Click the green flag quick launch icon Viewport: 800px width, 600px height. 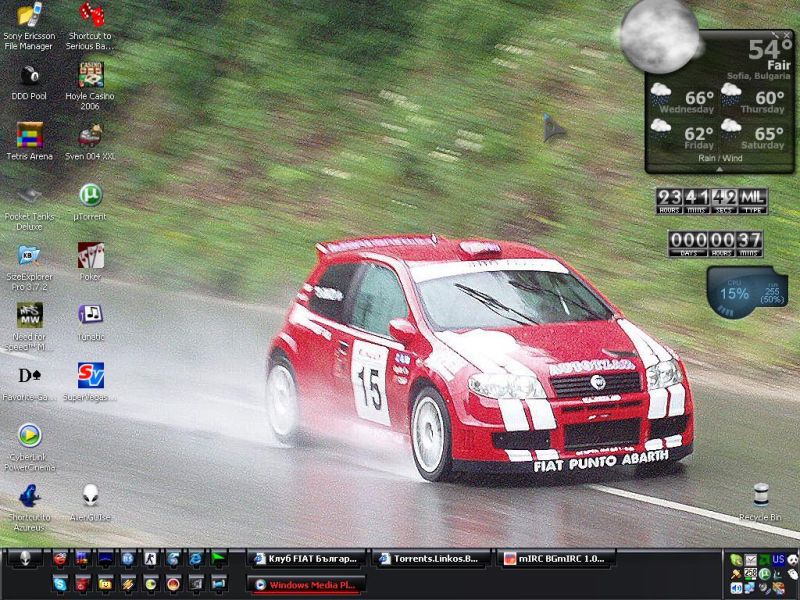click(x=218, y=558)
